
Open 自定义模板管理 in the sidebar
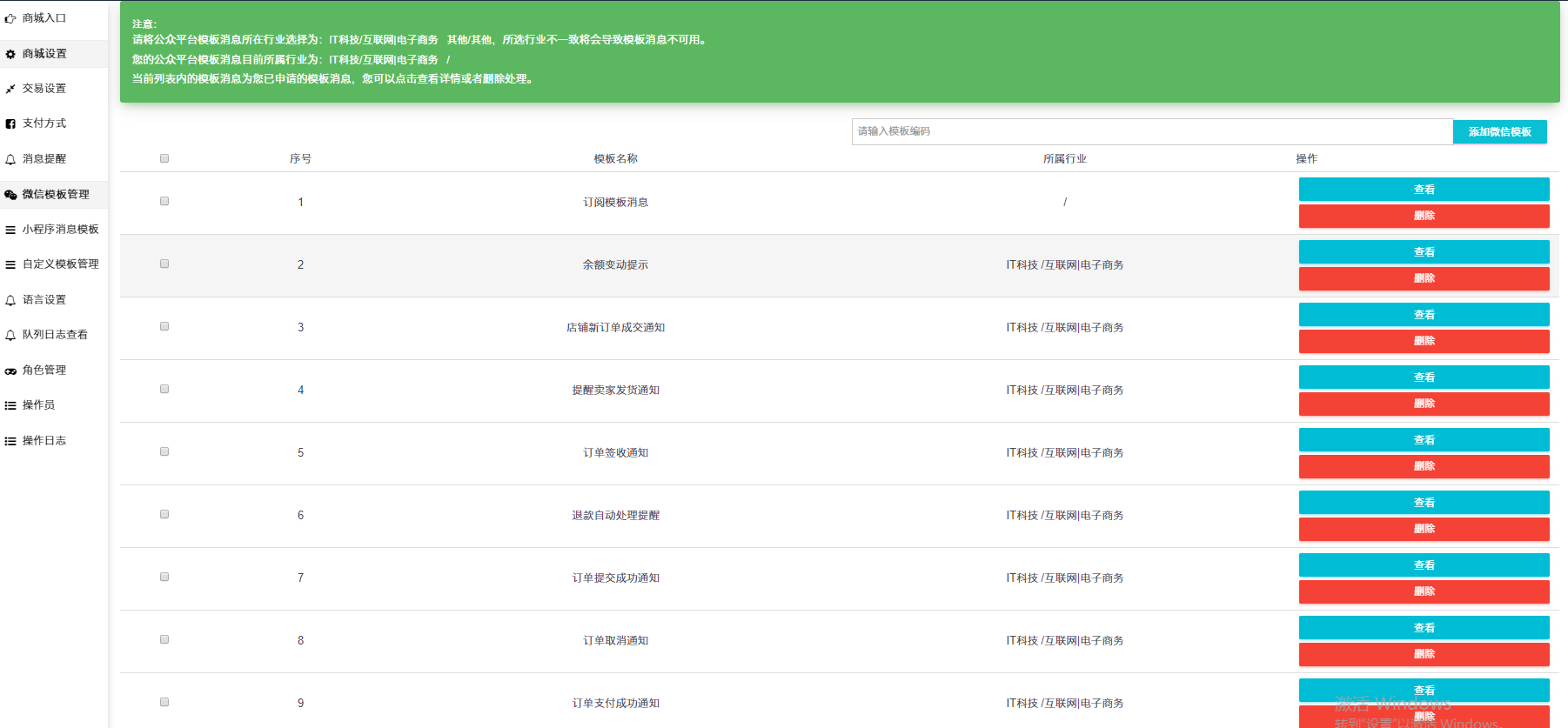click(60, 264)
